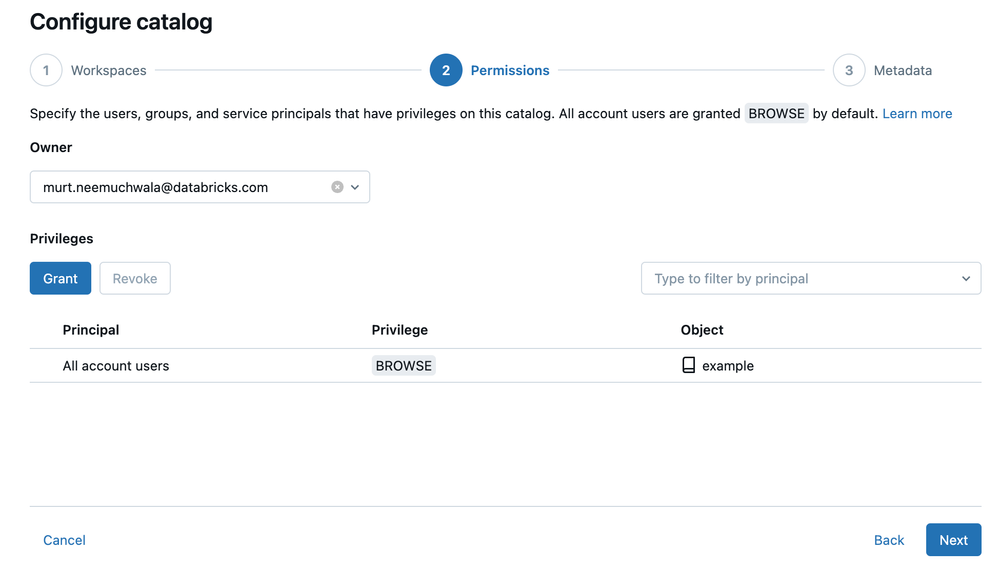Expand the Owner dropdown chevron
This screenshot has width=999, height=581.
(355, 187)
